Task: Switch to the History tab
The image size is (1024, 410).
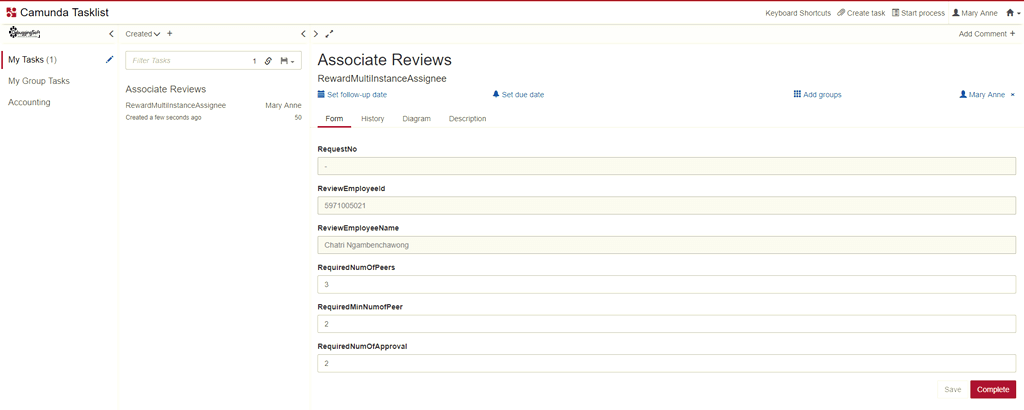Action: point(372,119)
